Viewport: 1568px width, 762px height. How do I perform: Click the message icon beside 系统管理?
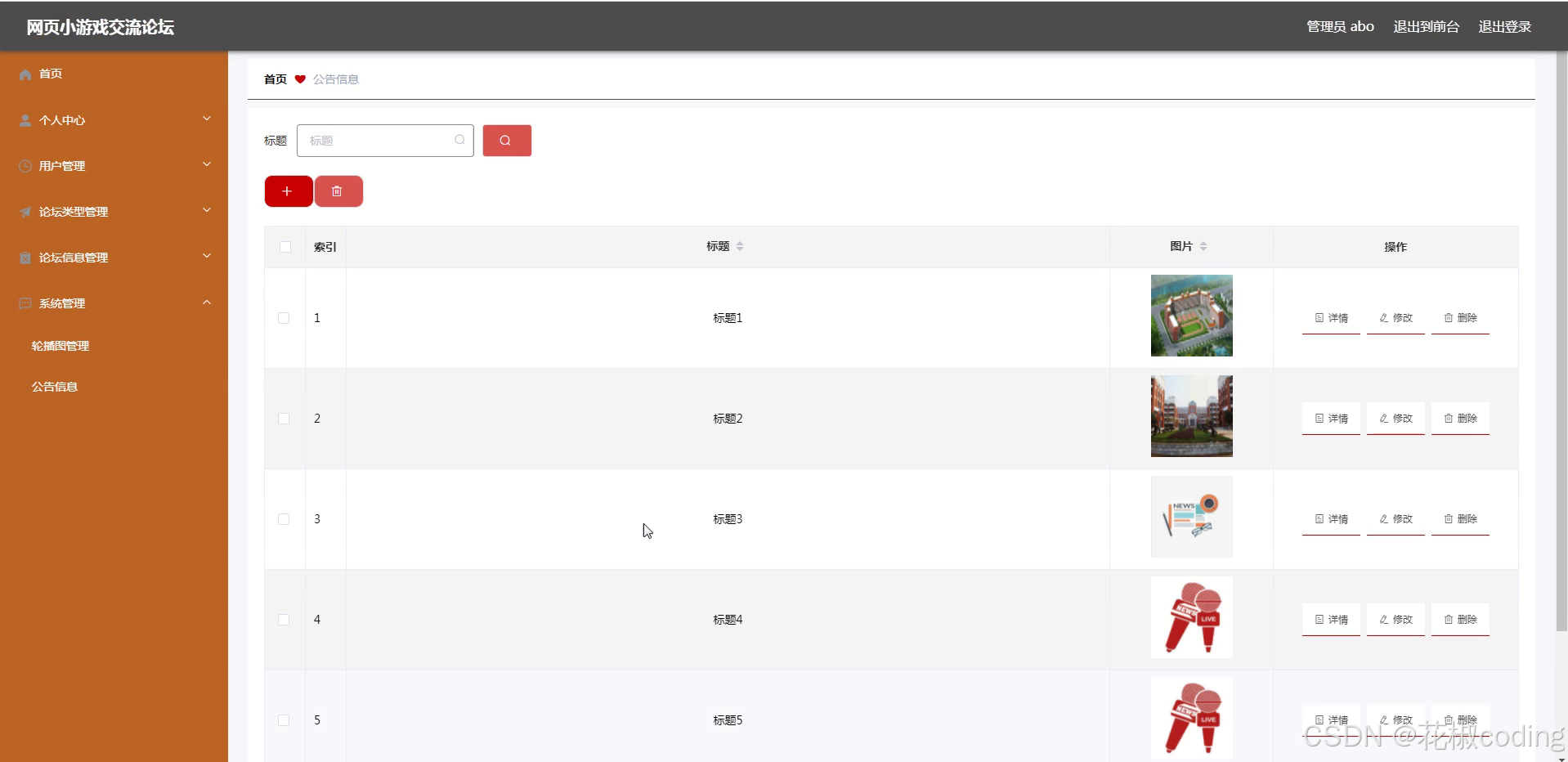(x=25, y=303)
